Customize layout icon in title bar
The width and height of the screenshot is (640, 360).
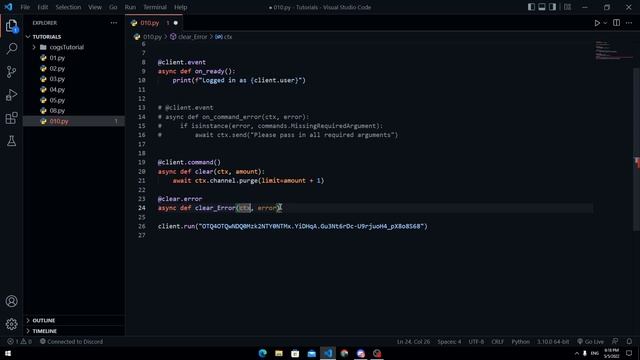567,7
